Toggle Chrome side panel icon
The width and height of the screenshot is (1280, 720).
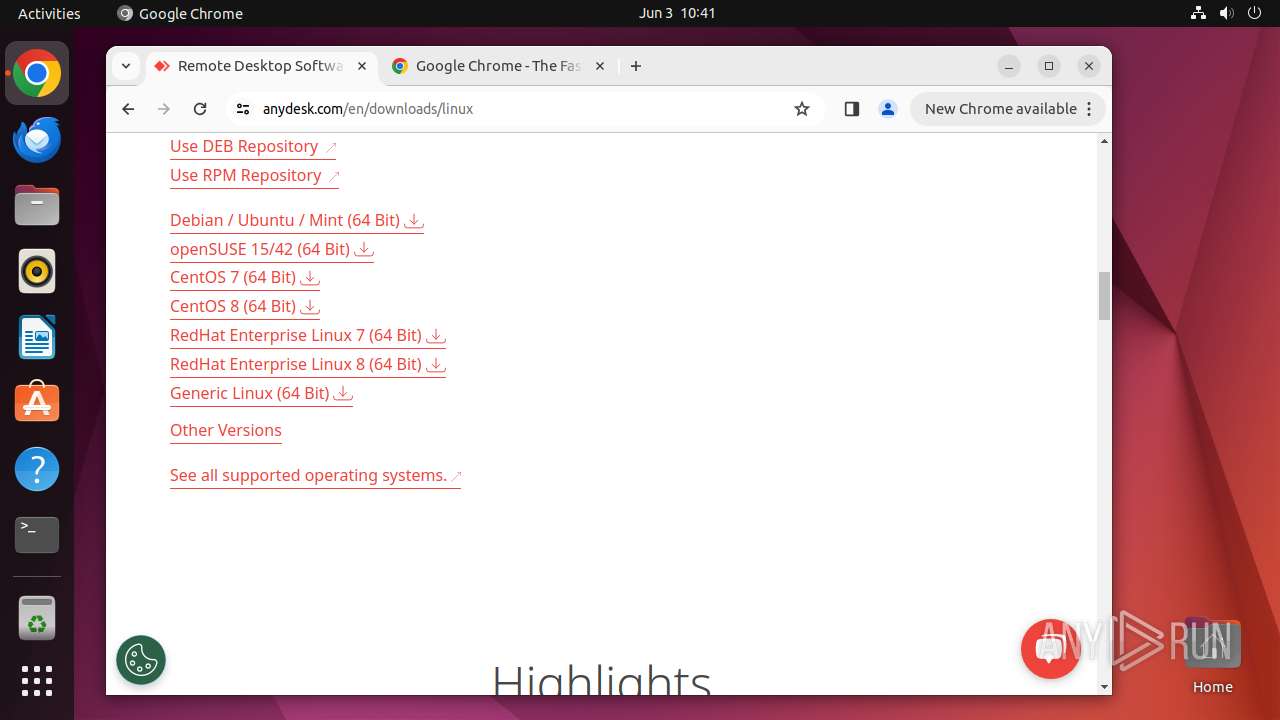point(852,109)
